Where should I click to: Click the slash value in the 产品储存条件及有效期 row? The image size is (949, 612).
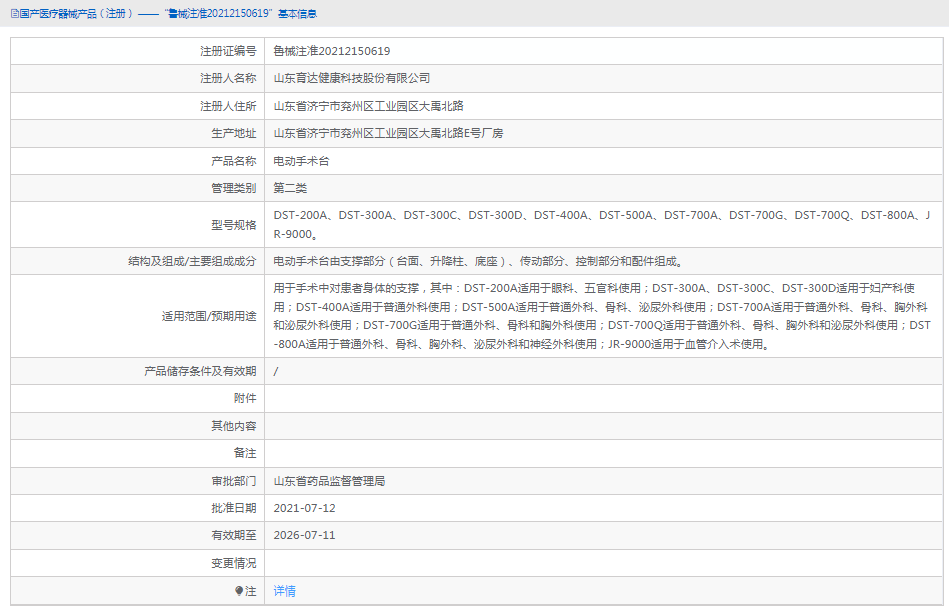pos(276,371)
